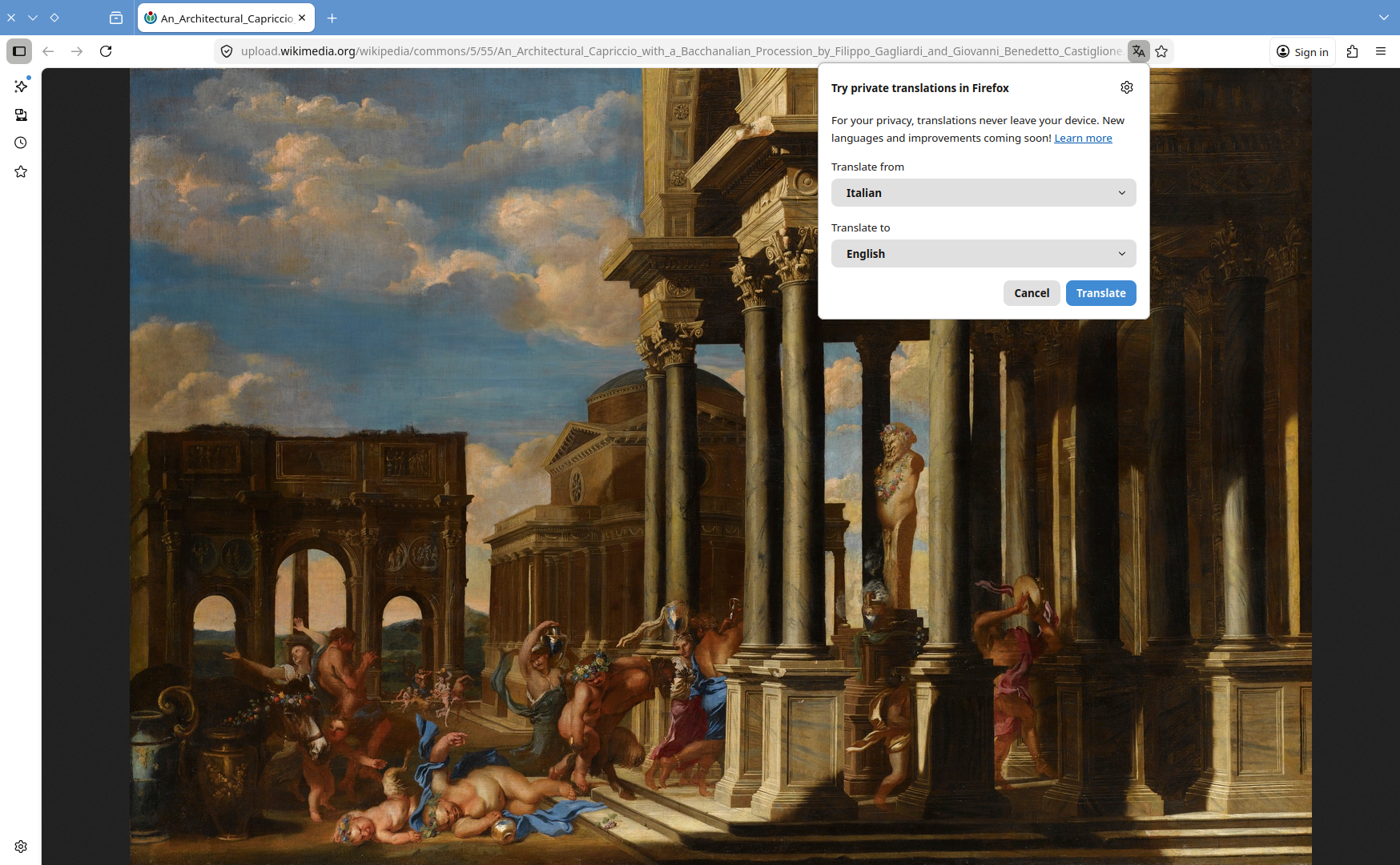Expand the Translate from Italian dropdown
Image resolution: width=1400 pixels, height=865 pixels.
(984, 193)
